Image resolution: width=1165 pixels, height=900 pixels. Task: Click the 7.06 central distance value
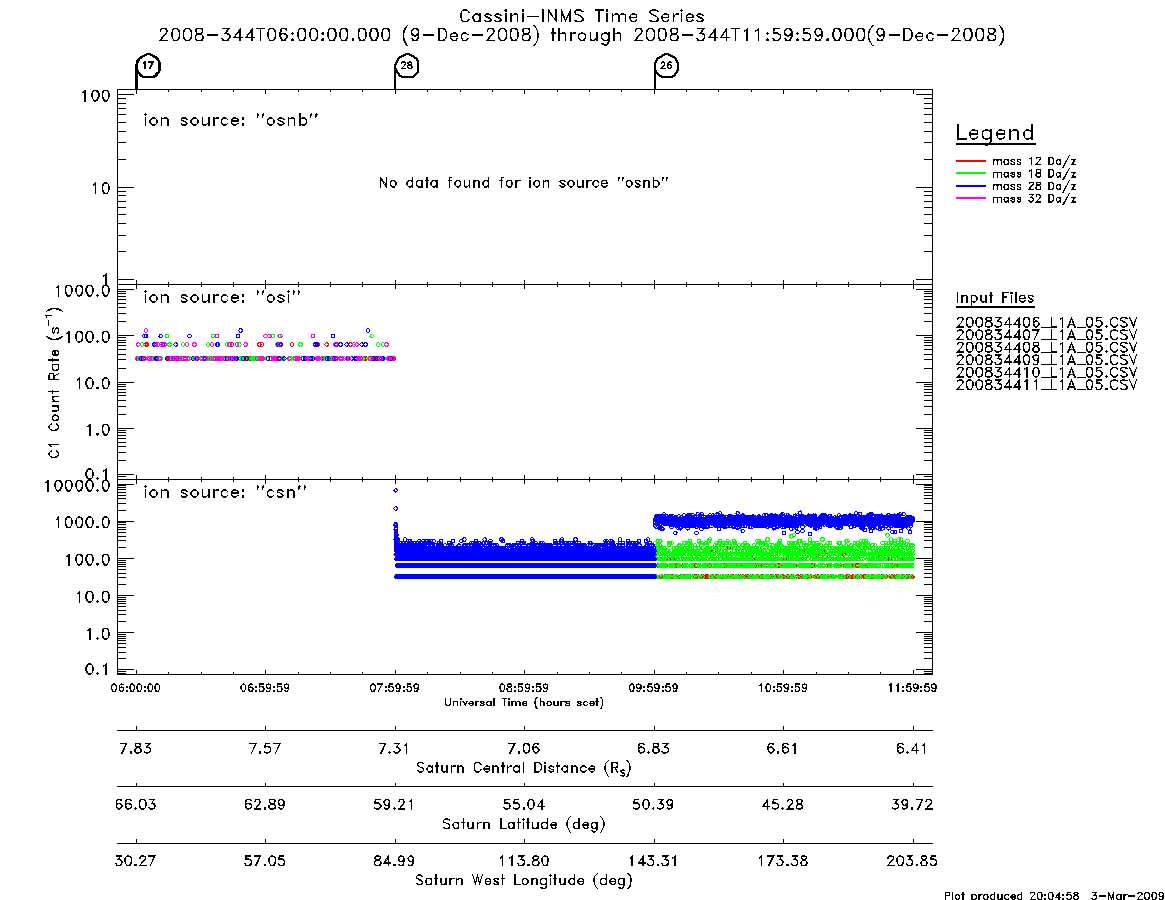(x=524, y=748)
